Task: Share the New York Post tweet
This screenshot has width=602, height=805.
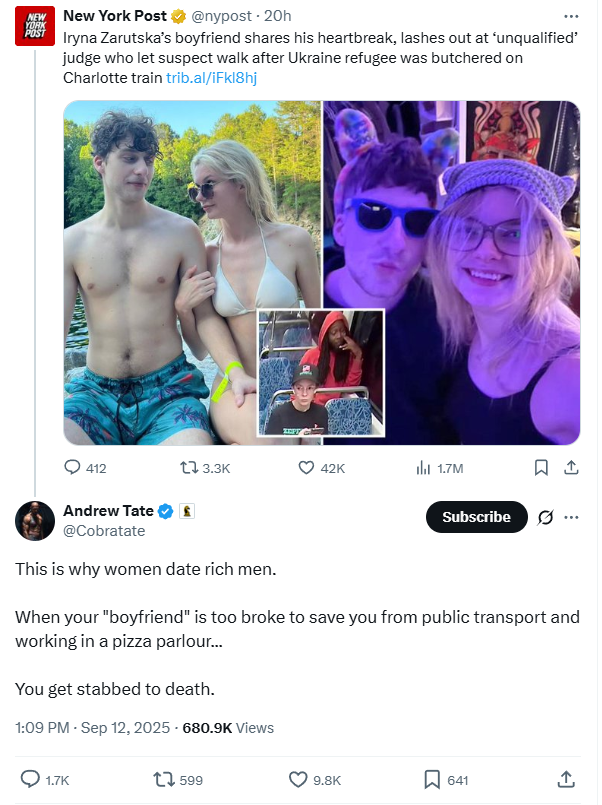Action: click(x=571, y=468)
